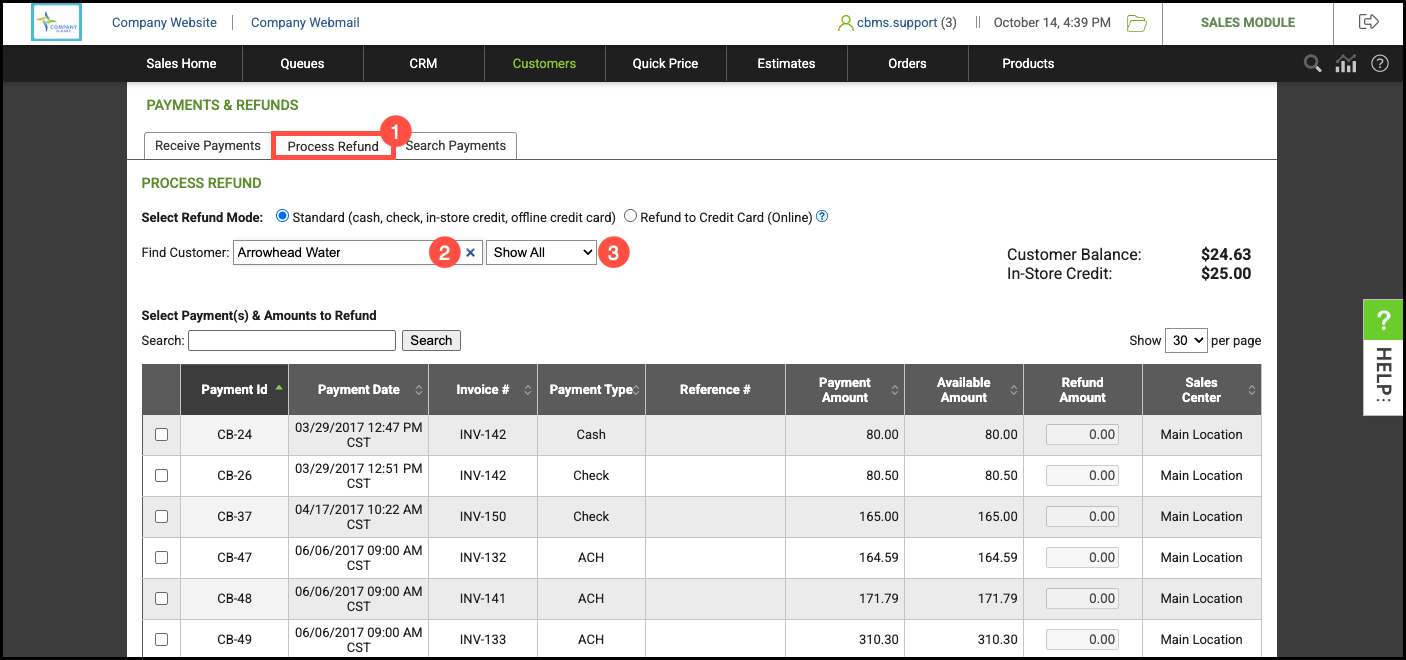
Task: Switch to Process Refund tab
Action: click(x=333, y=146)
